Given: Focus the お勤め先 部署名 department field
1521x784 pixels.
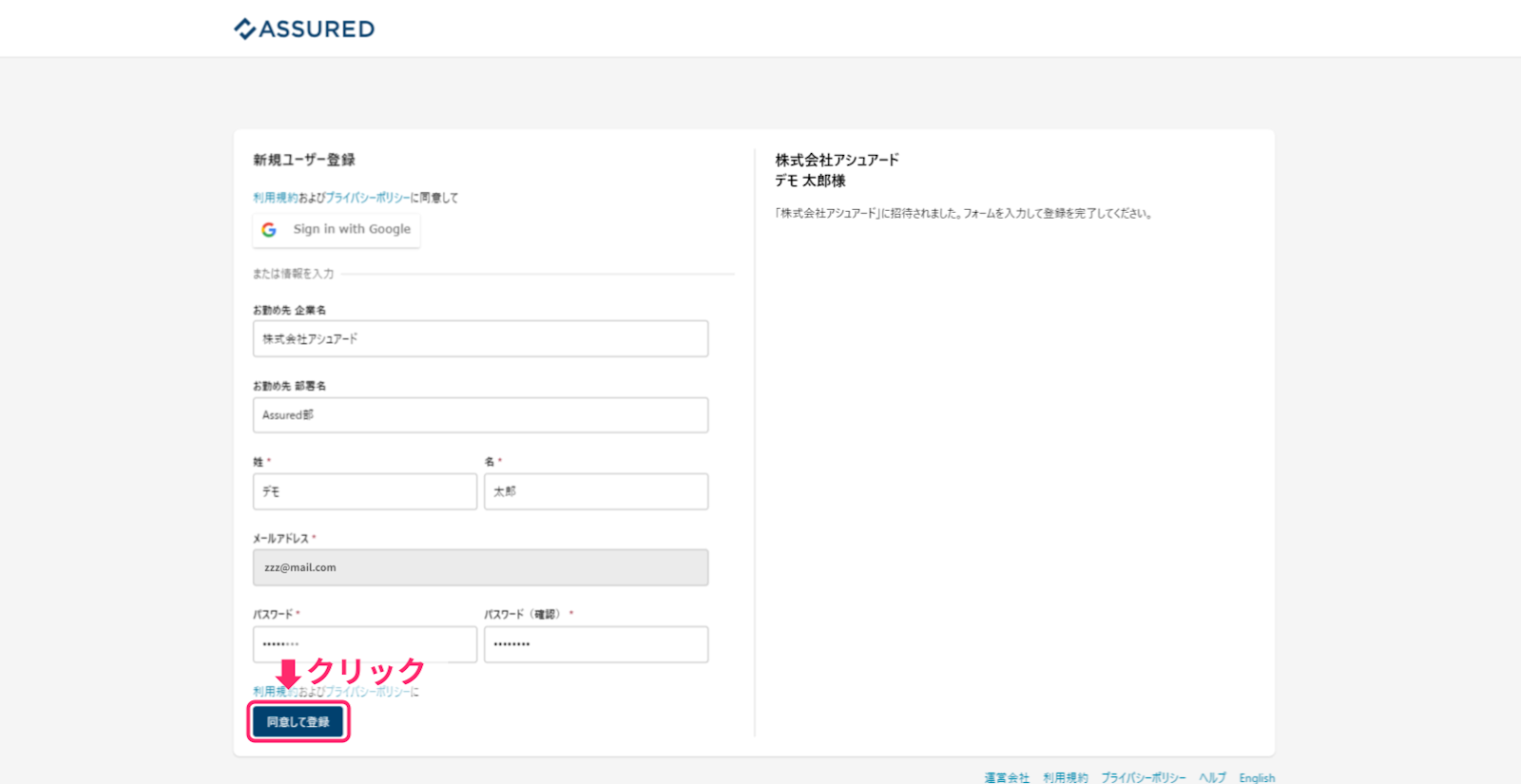Looking at the screenshot, I should [x=480, y=415].
